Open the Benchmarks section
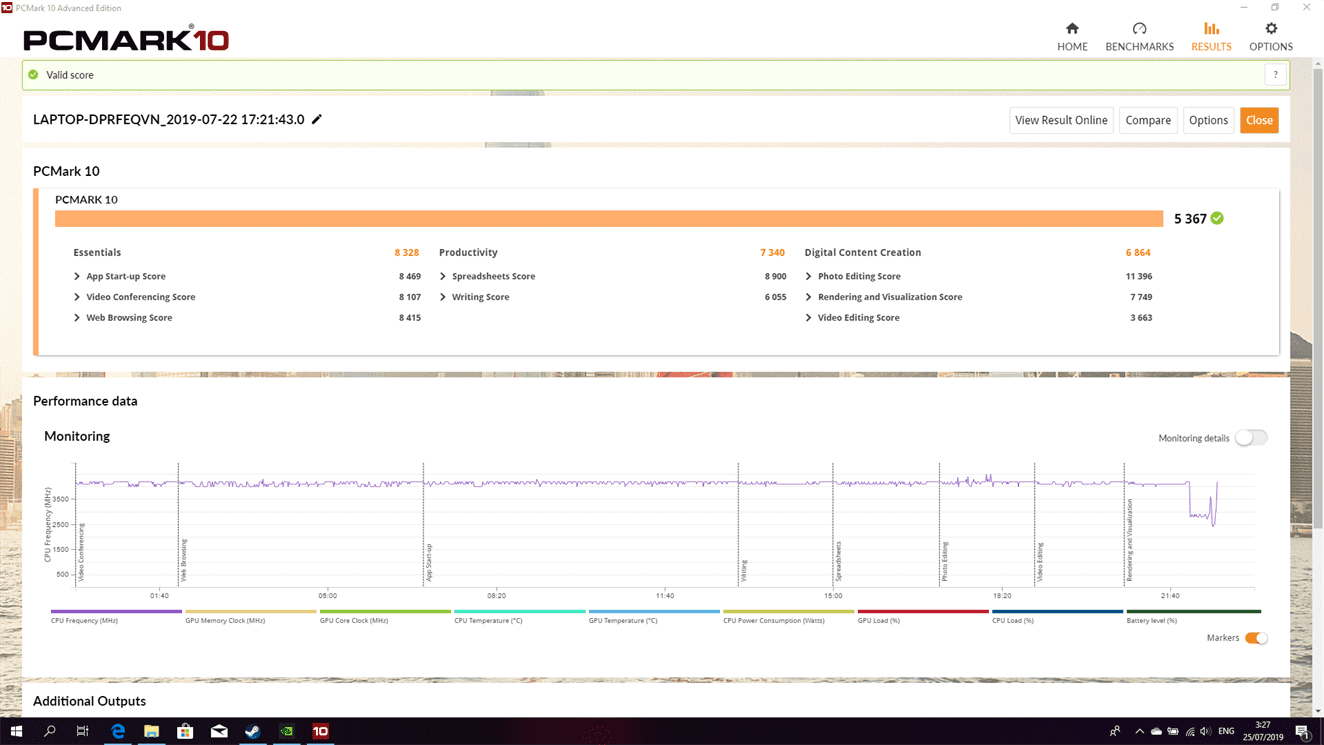 pyautogui.click(x=1139, y=37)
